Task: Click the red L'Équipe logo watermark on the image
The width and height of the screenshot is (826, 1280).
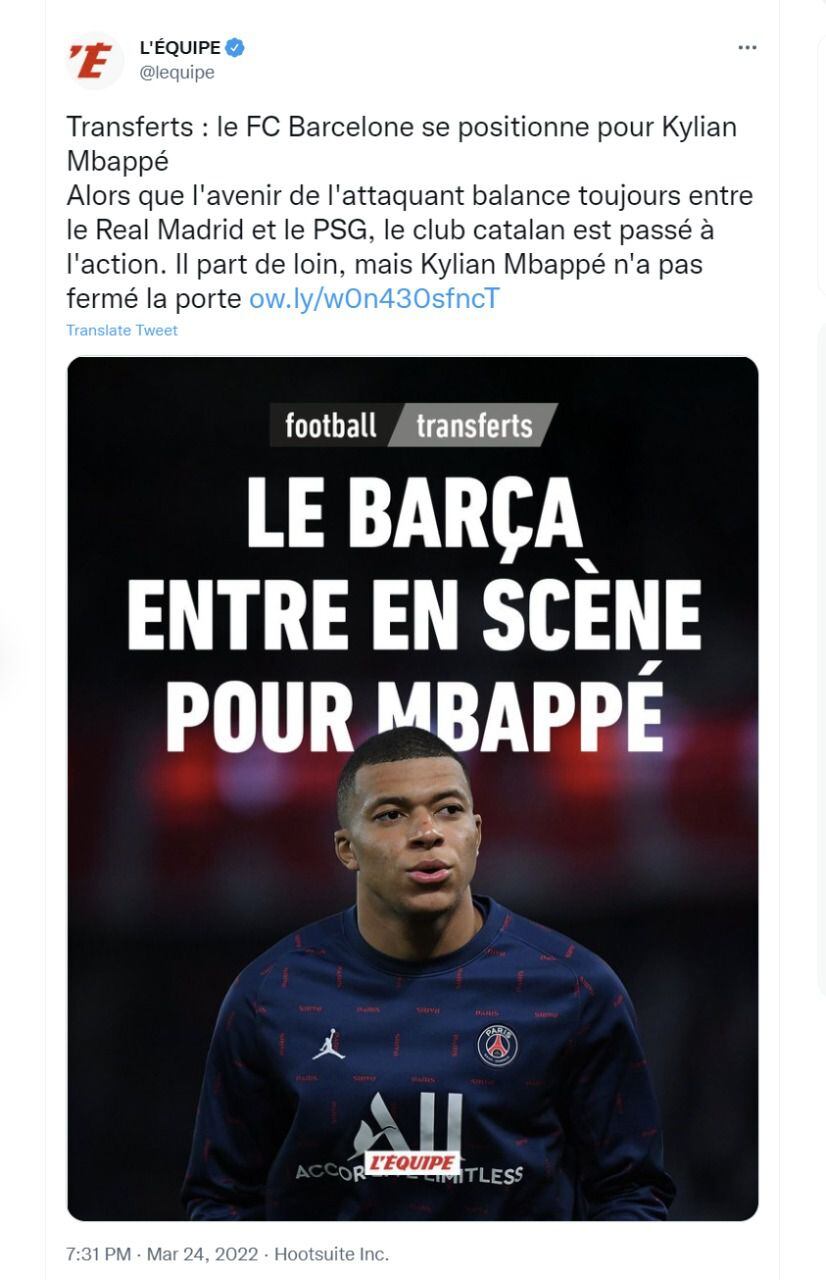Action: (414, 1162)
